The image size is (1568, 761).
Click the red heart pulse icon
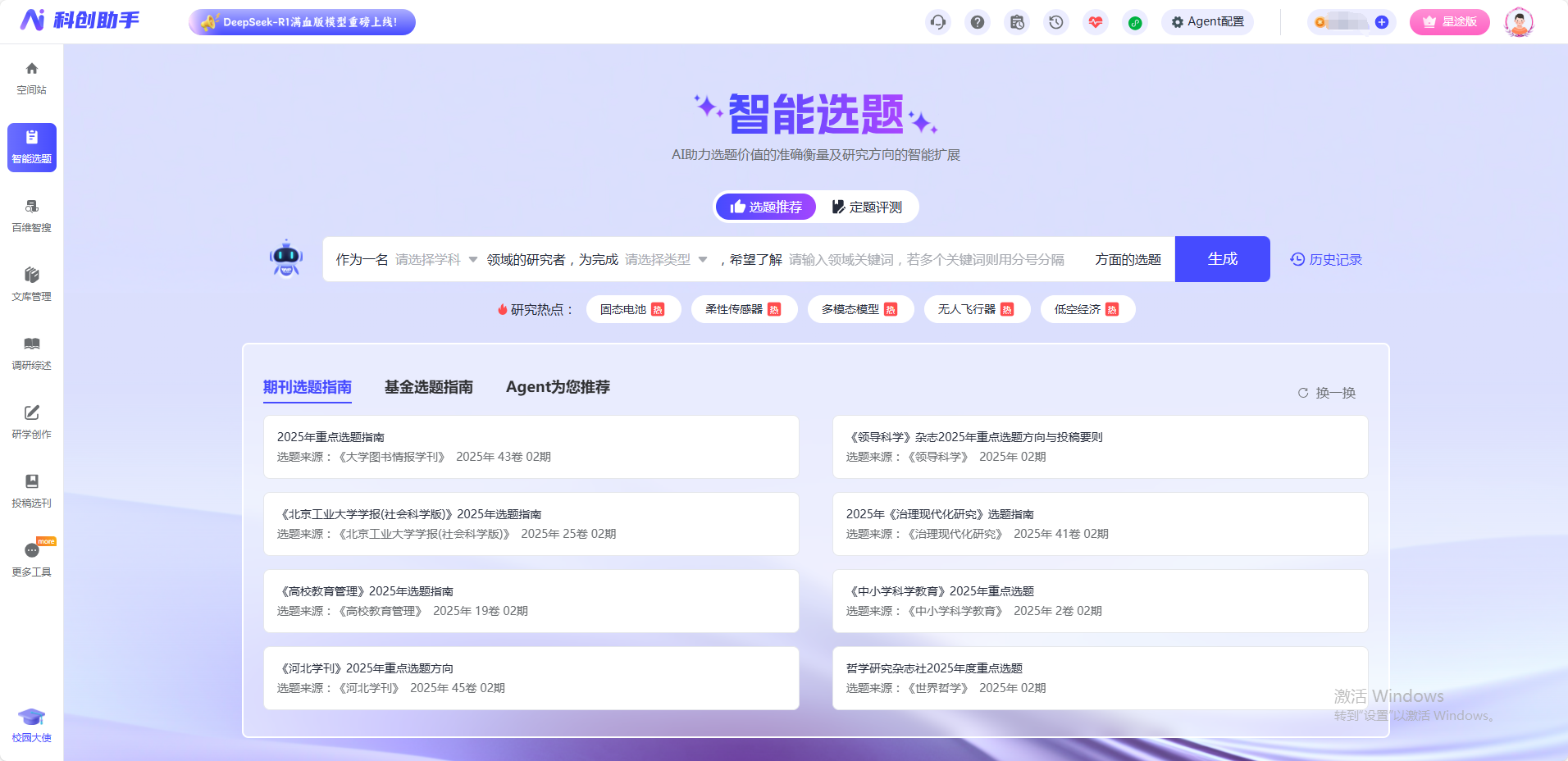1096,22
